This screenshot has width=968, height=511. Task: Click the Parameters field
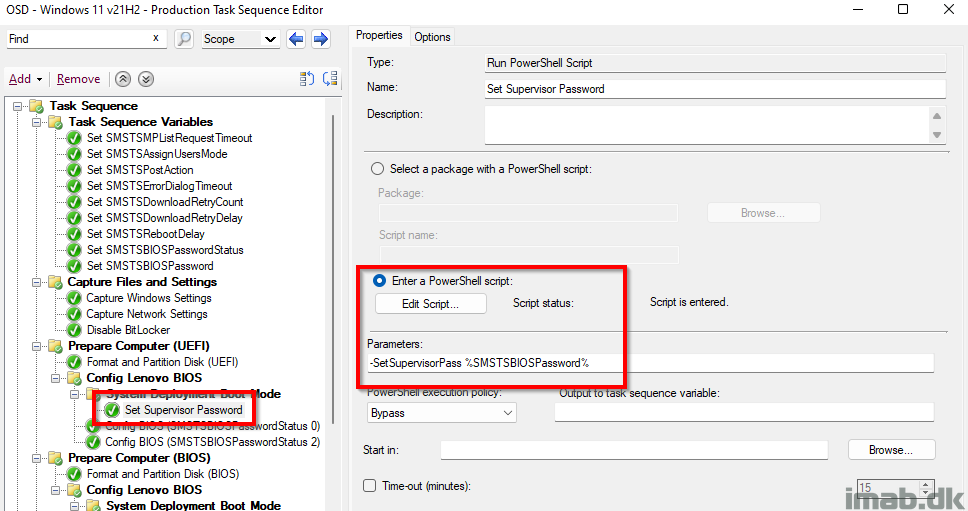point(651,363)
